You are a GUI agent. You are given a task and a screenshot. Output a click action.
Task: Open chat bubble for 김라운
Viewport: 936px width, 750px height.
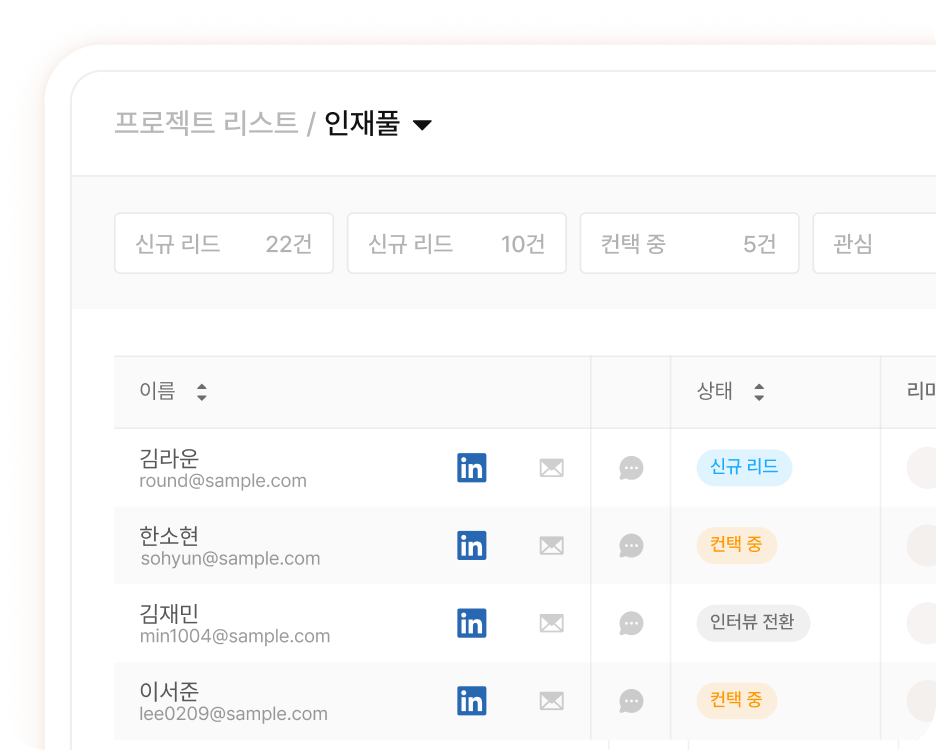(631, 468)
